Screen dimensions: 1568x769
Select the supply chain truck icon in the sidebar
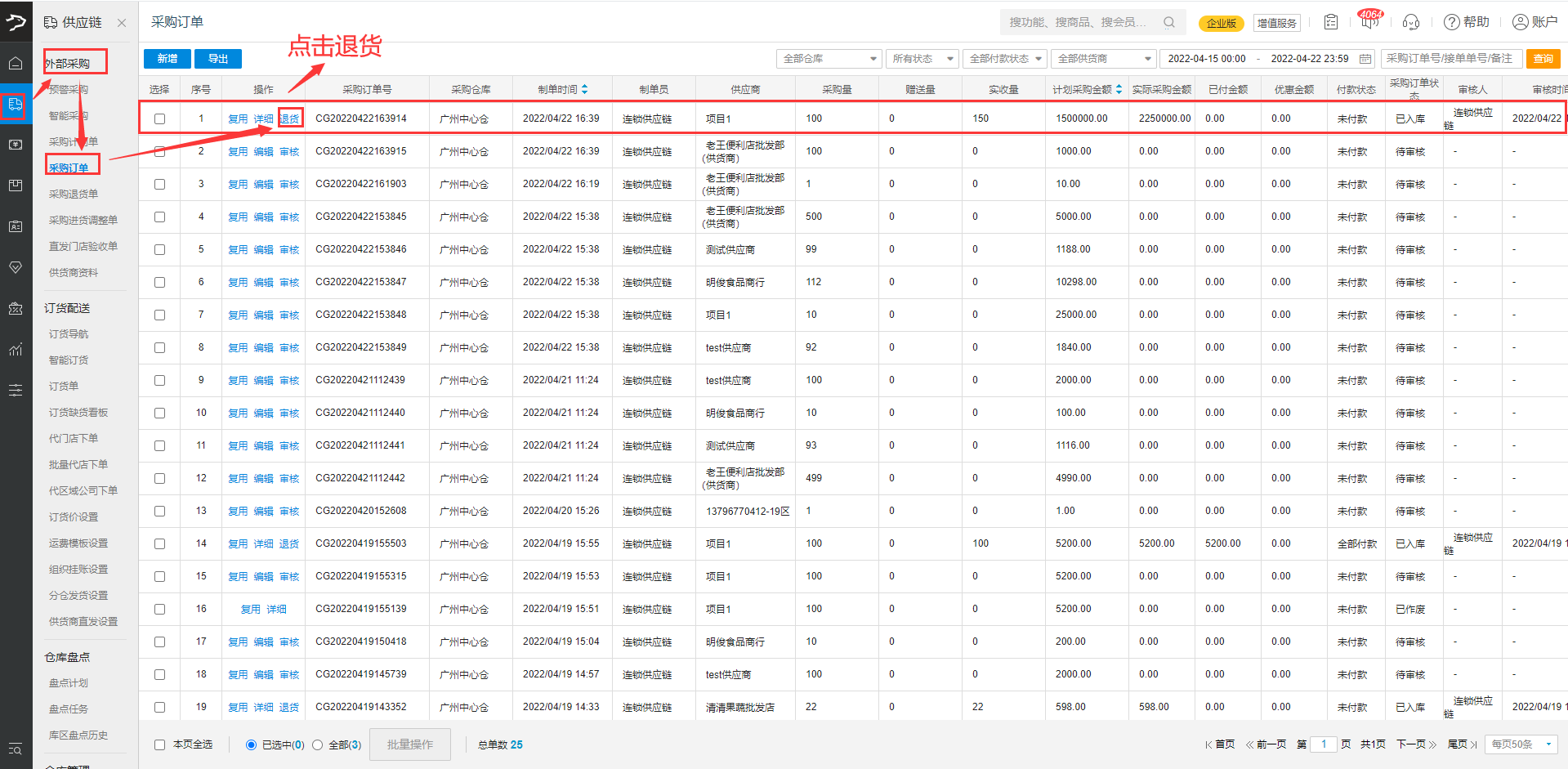pyautogui.click(x=16, y=104)
